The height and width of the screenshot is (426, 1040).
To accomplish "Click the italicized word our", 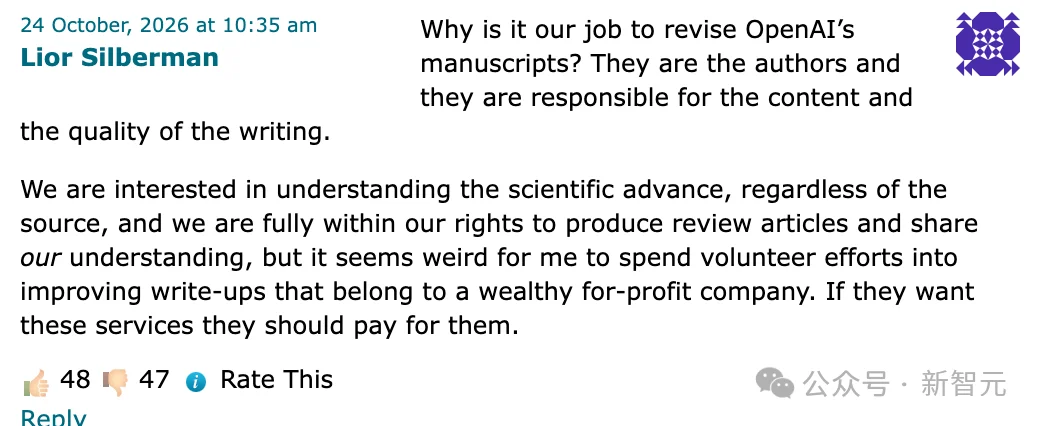I will click(x=41, y=258).
